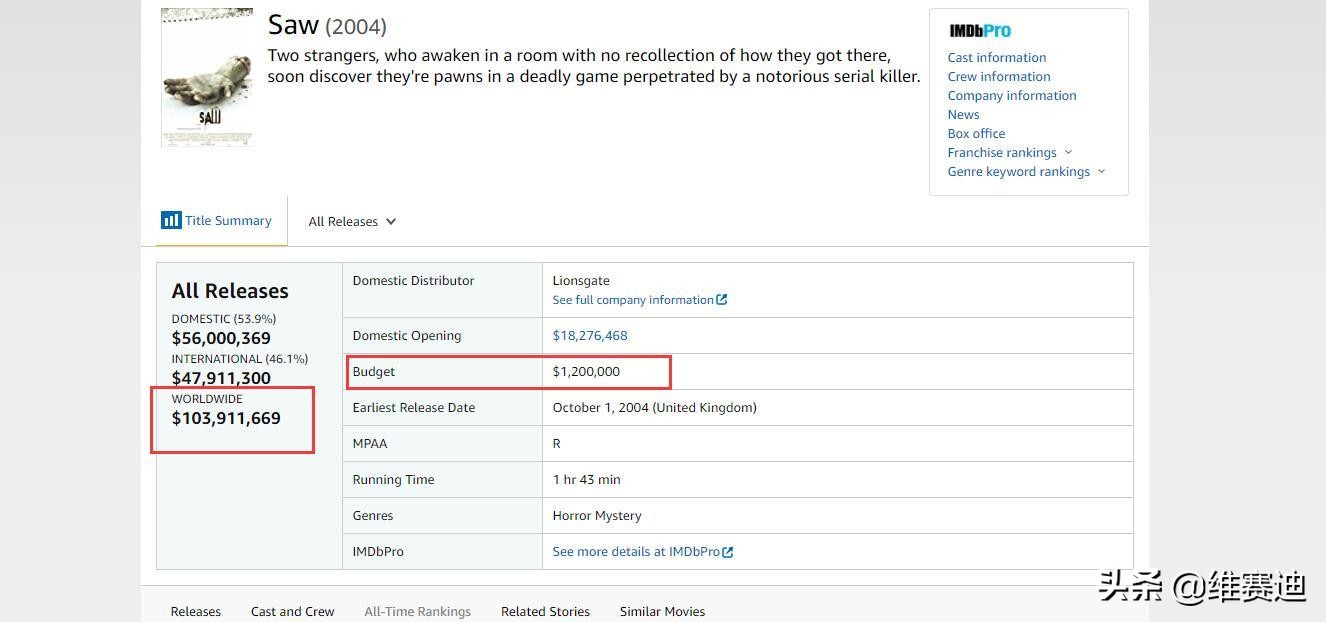Screen dimensions: 1326x622
Task: Expand the All Releases dropdown
Action: [x=352, y=222]
